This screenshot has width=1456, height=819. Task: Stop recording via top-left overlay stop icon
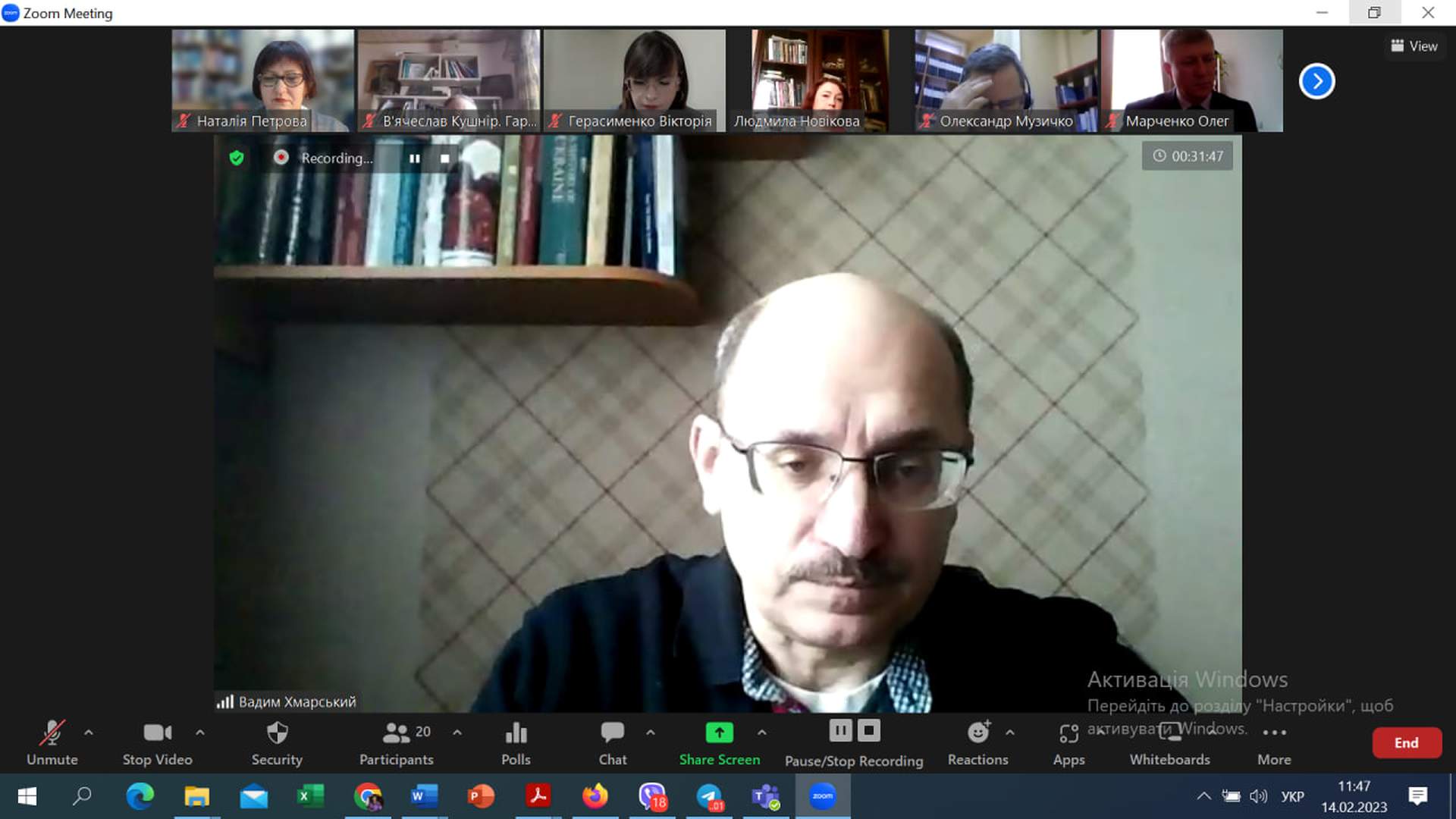[x=445, y=158]
